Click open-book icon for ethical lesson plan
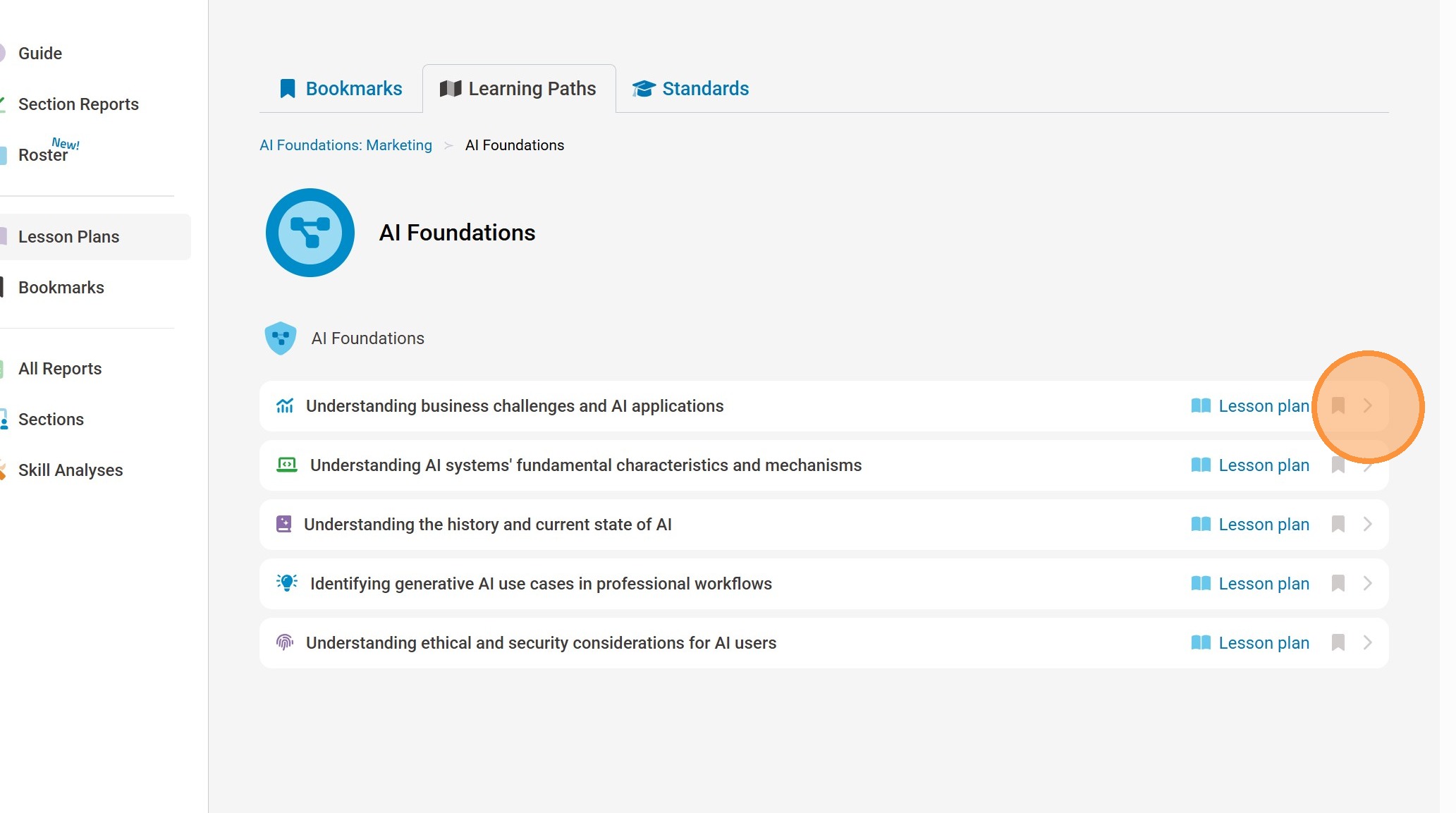Screen dimensions: 1456x813 pos(1200,642)
